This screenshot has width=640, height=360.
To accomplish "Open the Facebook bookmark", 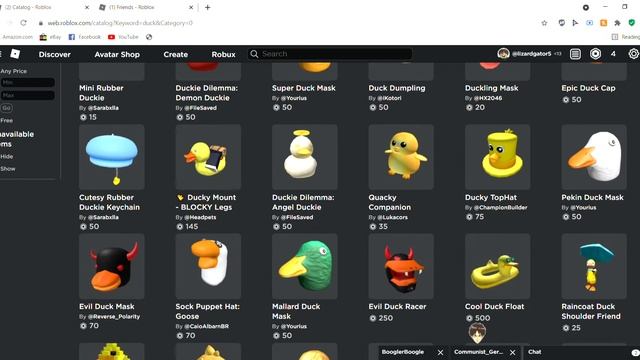I will 84,37.
